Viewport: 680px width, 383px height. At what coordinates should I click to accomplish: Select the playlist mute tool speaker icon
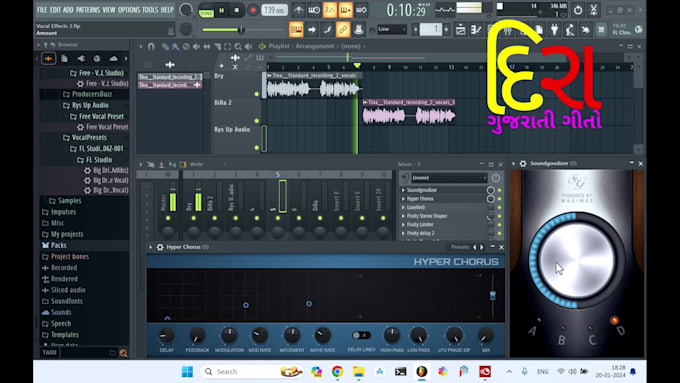pos(196,46)
